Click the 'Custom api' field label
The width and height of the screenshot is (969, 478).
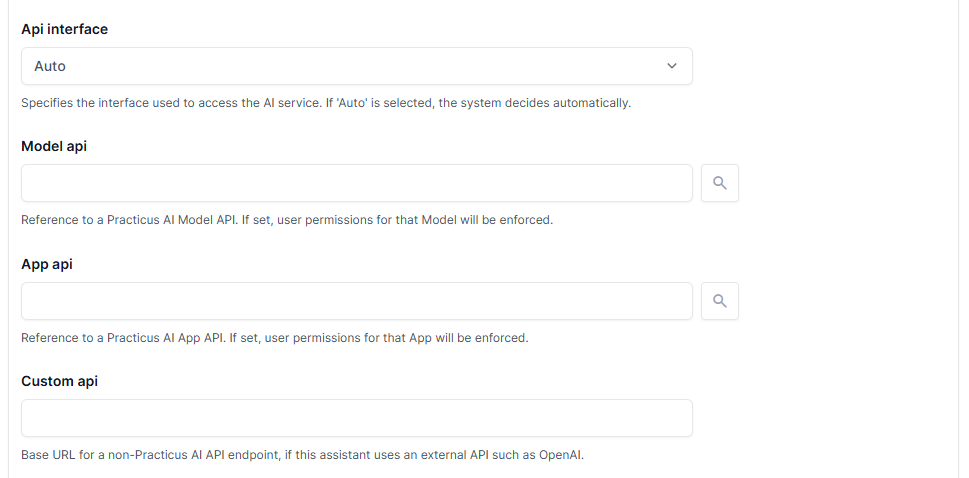(x=59, y=381)
